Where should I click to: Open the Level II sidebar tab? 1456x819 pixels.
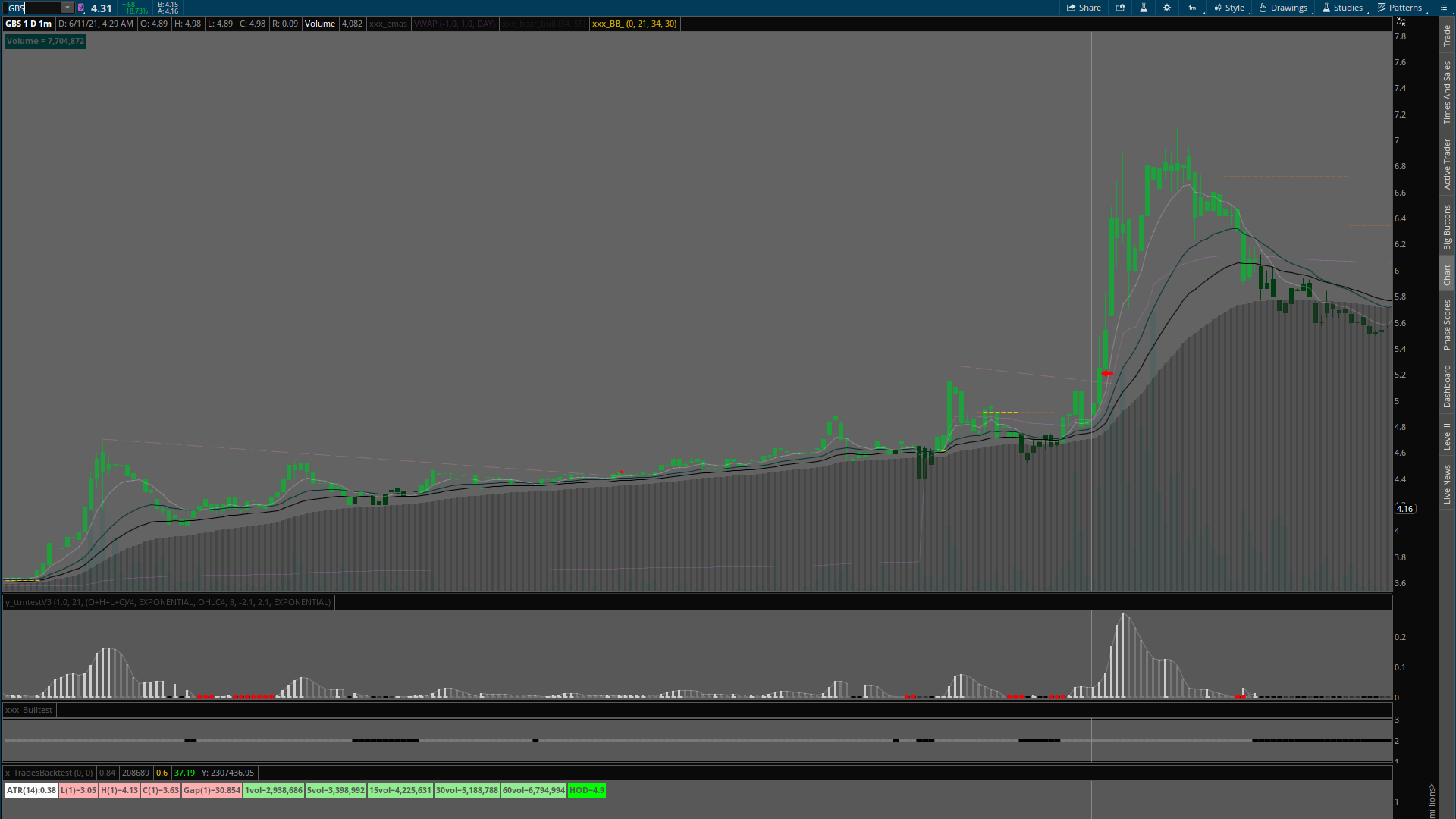pos(1447,434)
